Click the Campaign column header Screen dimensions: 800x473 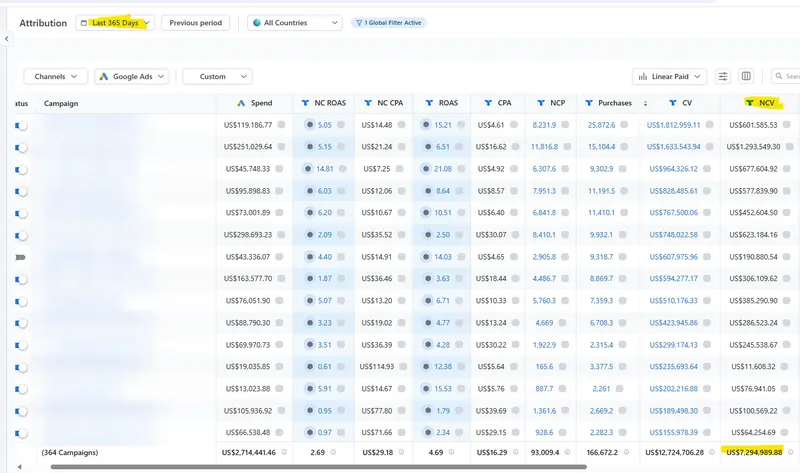point(61,103)
